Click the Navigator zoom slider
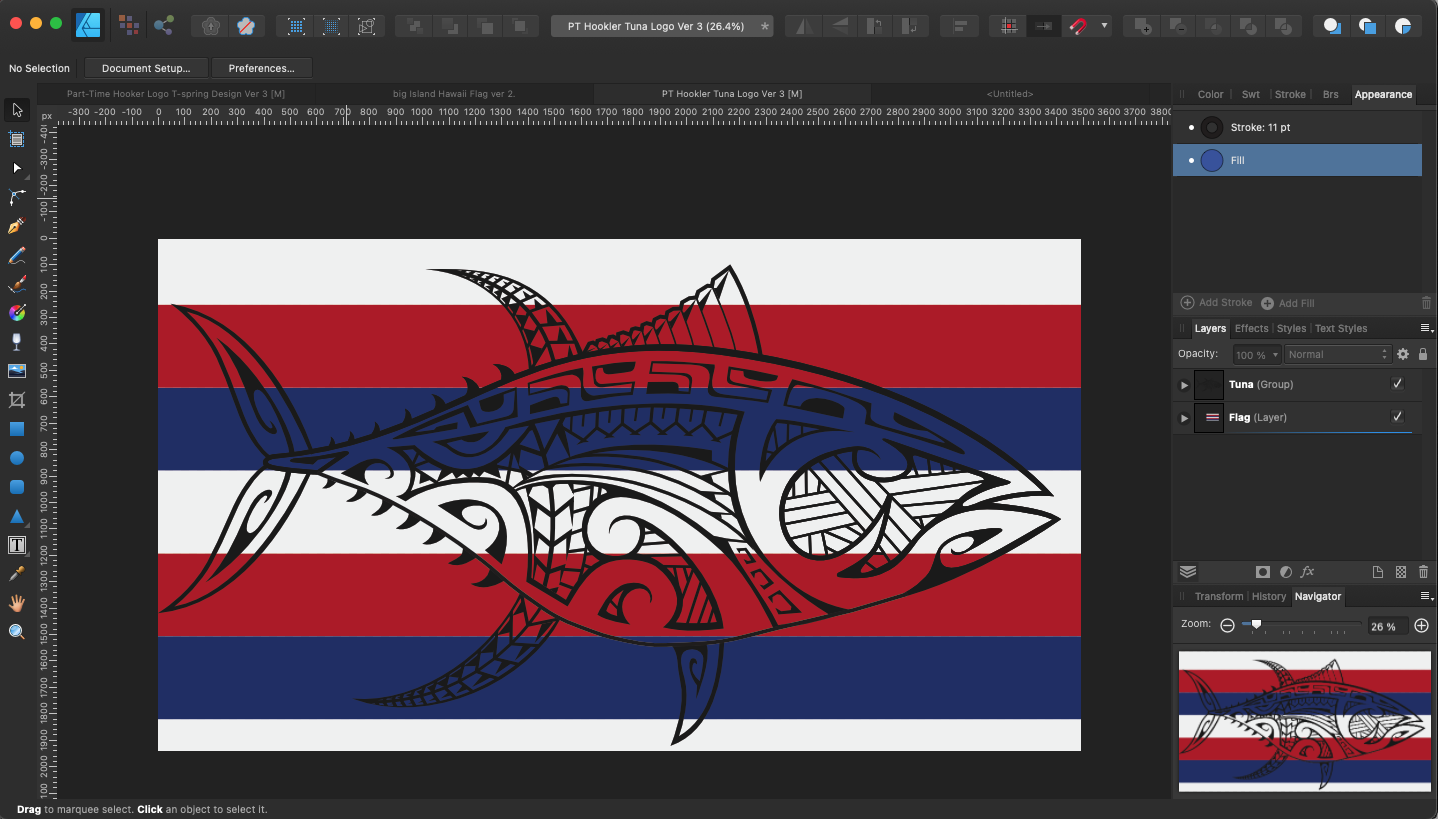1438x819 pixels. [1300, 625]
